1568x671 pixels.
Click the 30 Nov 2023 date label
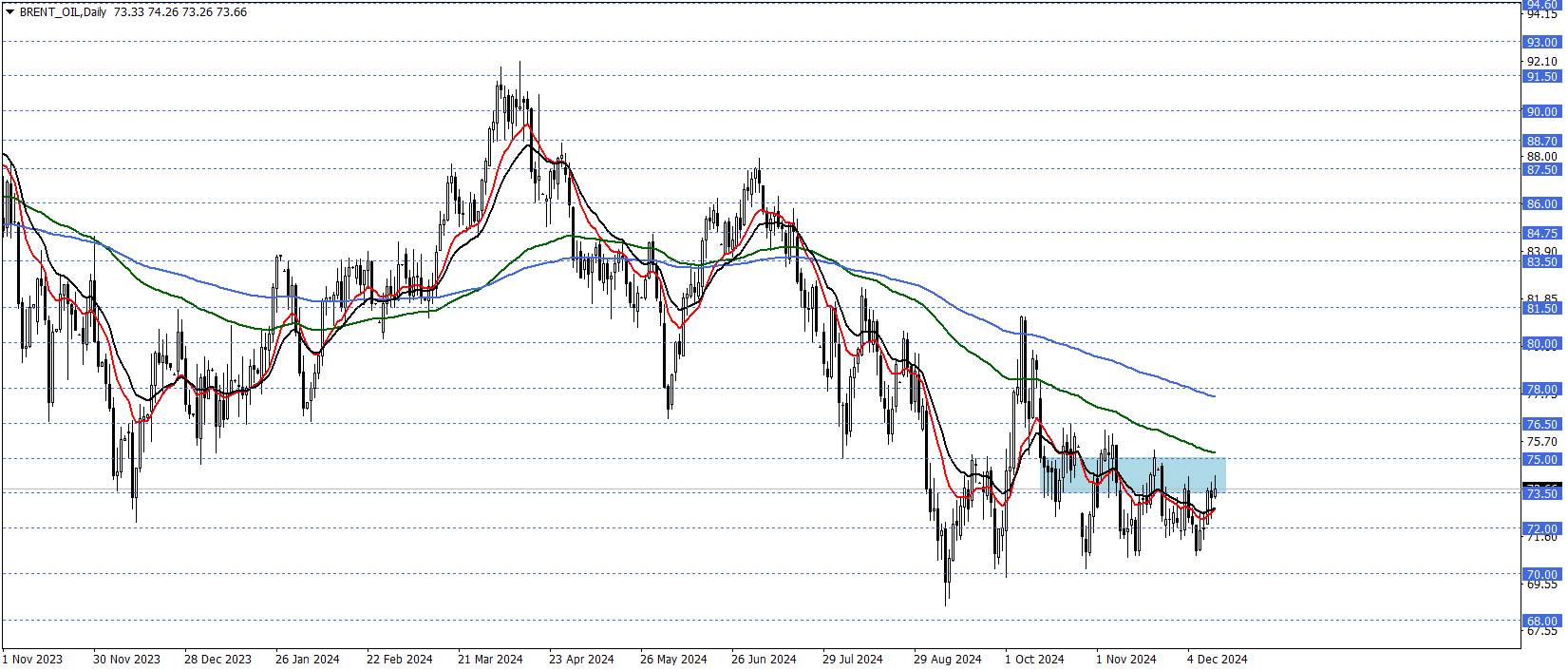click(126, 659)
